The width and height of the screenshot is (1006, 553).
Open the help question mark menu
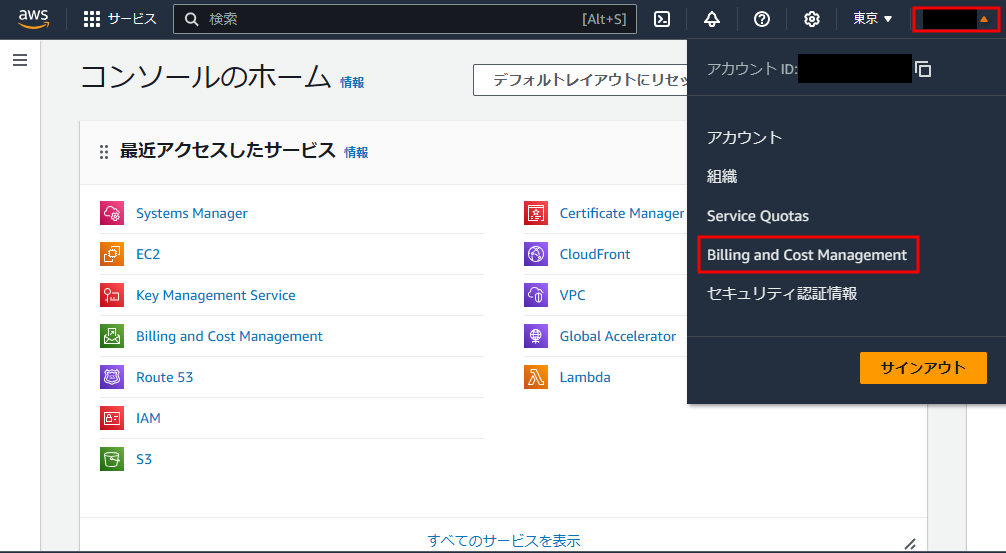pyautogui.click(x=762, y=19)
